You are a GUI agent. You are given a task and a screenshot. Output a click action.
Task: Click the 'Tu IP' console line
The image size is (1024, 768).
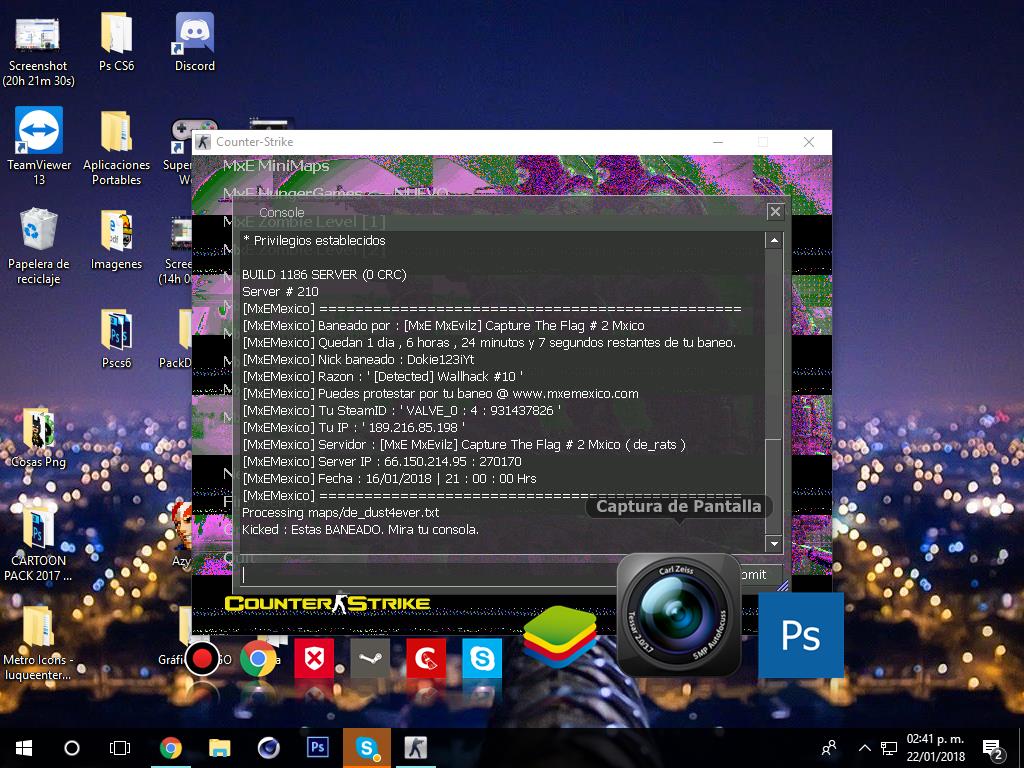(353, 428)
